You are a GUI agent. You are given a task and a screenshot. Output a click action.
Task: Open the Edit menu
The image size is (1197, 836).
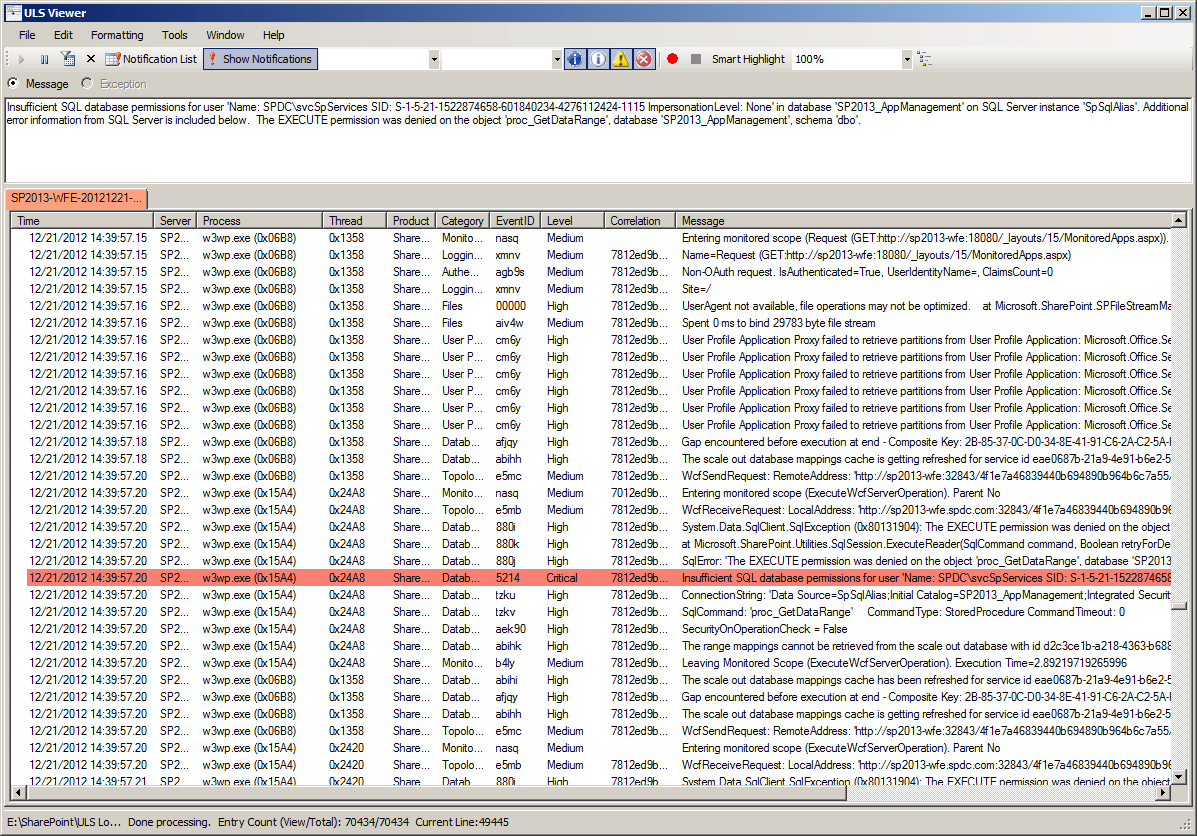[63, 35]
